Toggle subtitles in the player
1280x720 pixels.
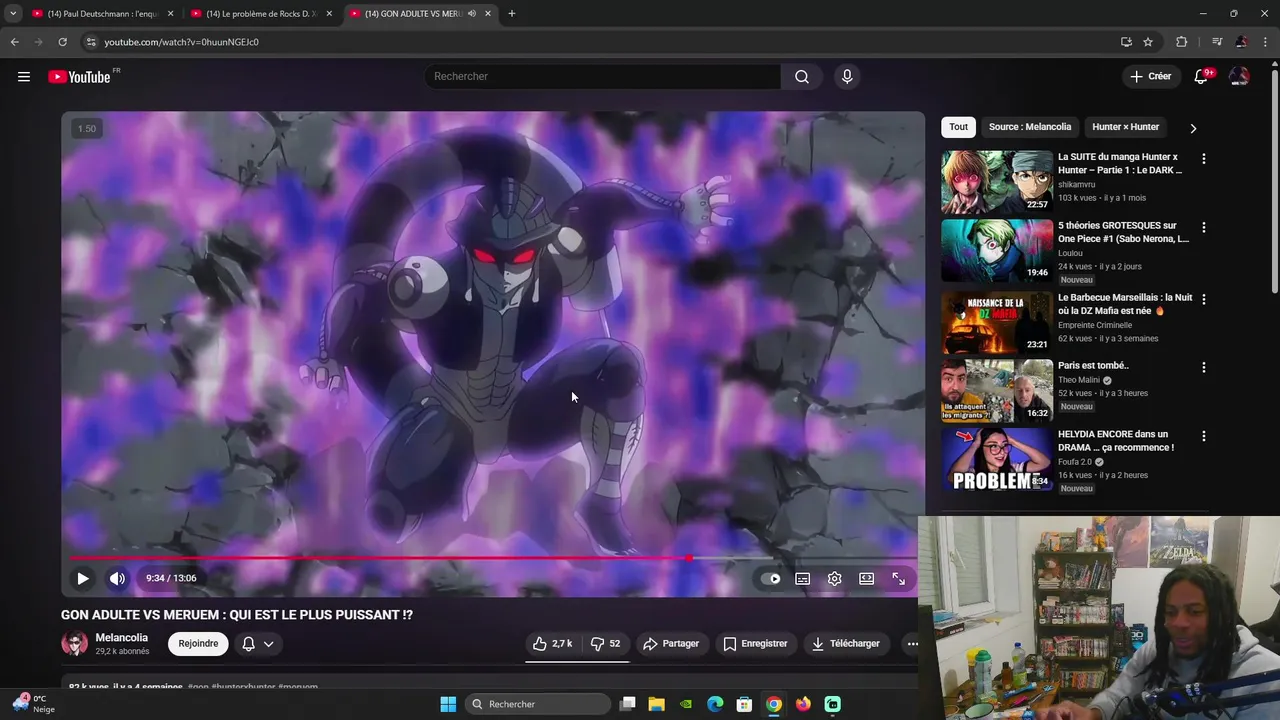[x=802, y=578]
